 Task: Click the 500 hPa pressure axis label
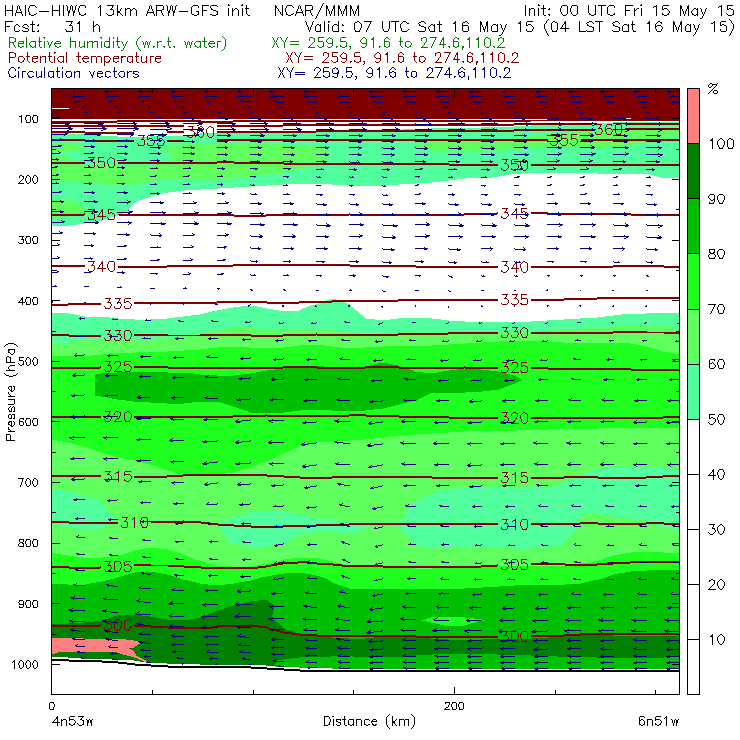tap(28, 362)
